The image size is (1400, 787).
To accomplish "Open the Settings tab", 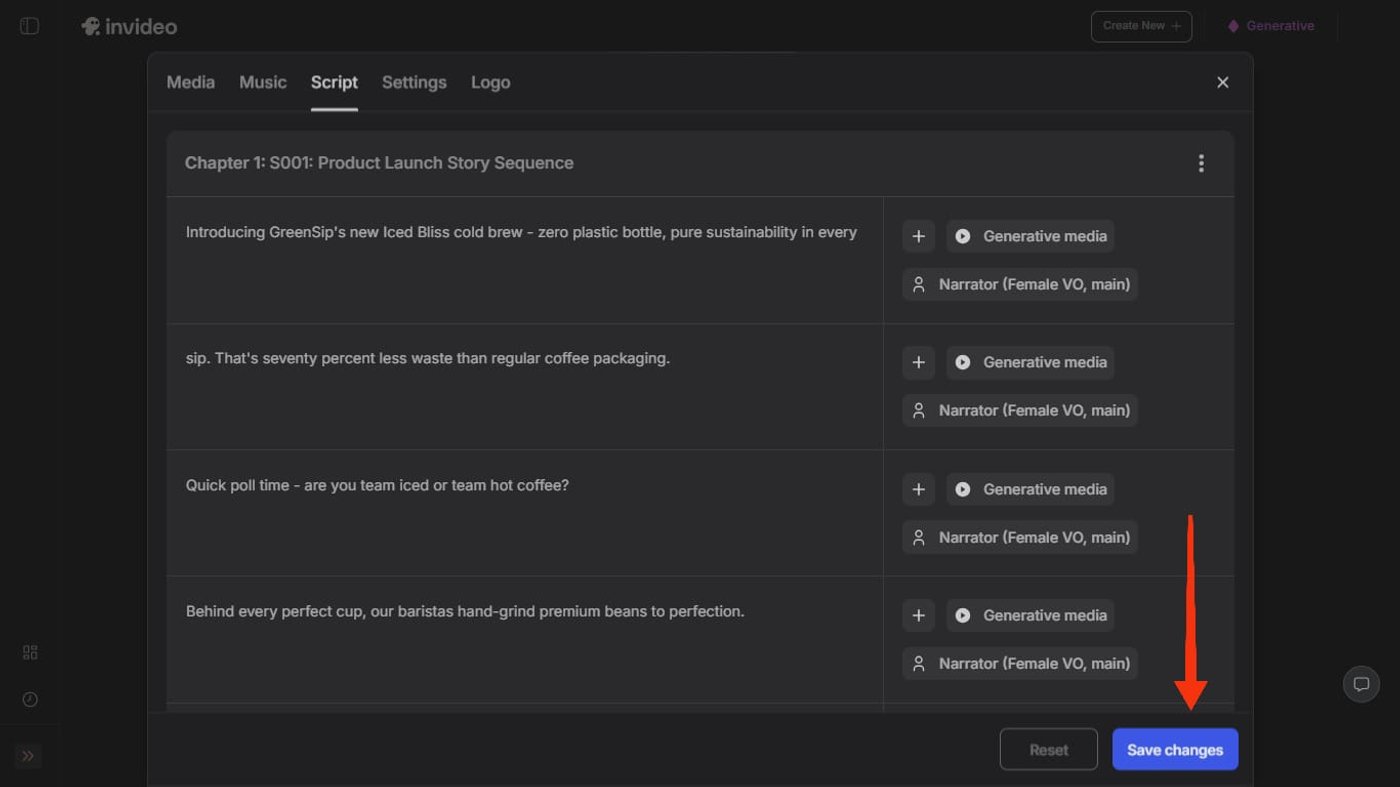I will pyautogui.click(x=414, y=83).
